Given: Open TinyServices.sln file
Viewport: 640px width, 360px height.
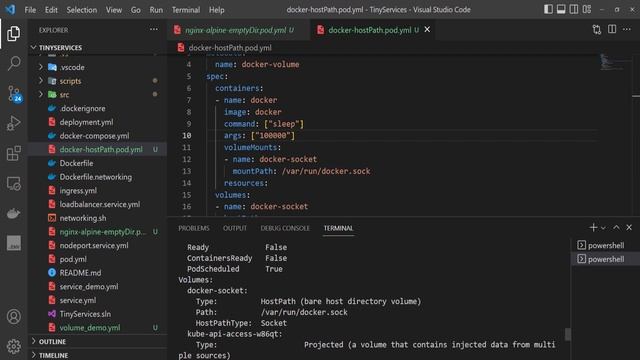Looking at the screenshot, I should pyautogui.click(x=98, y=314).
